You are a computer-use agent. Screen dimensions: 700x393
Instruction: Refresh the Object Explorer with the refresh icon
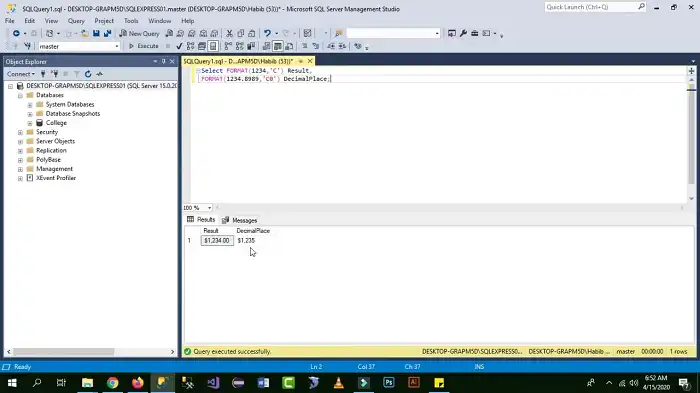[88, 74]
